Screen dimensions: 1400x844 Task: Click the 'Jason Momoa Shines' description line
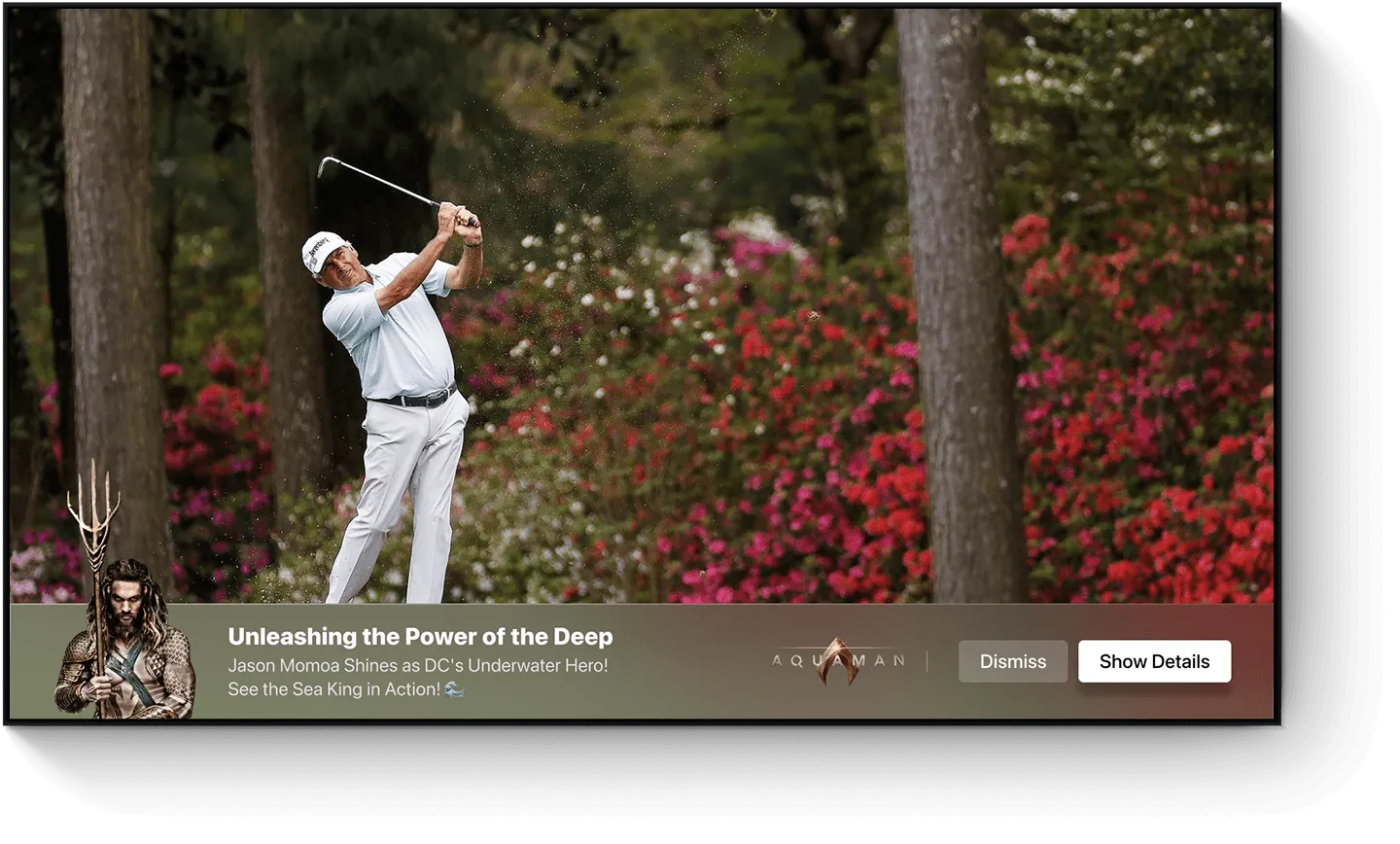point(418,666)
